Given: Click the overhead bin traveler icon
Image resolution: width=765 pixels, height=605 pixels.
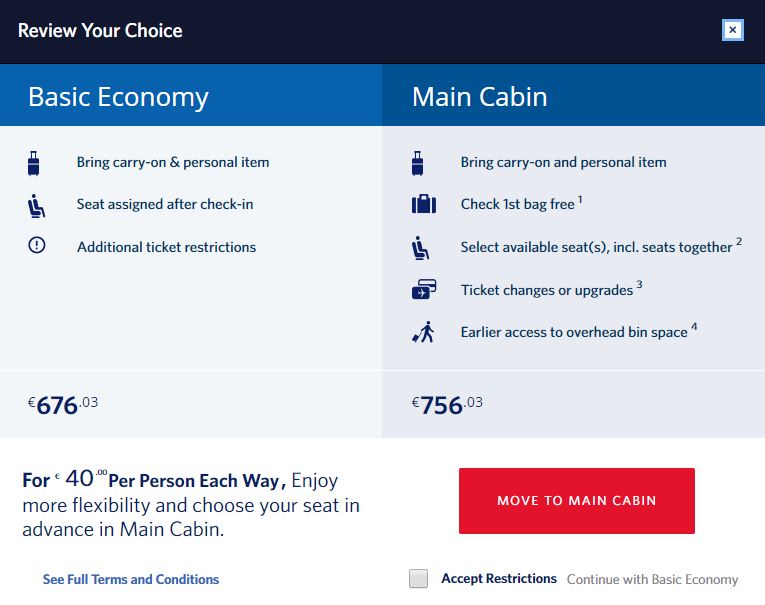Looking at the screenshot, I should coord(424,332).
